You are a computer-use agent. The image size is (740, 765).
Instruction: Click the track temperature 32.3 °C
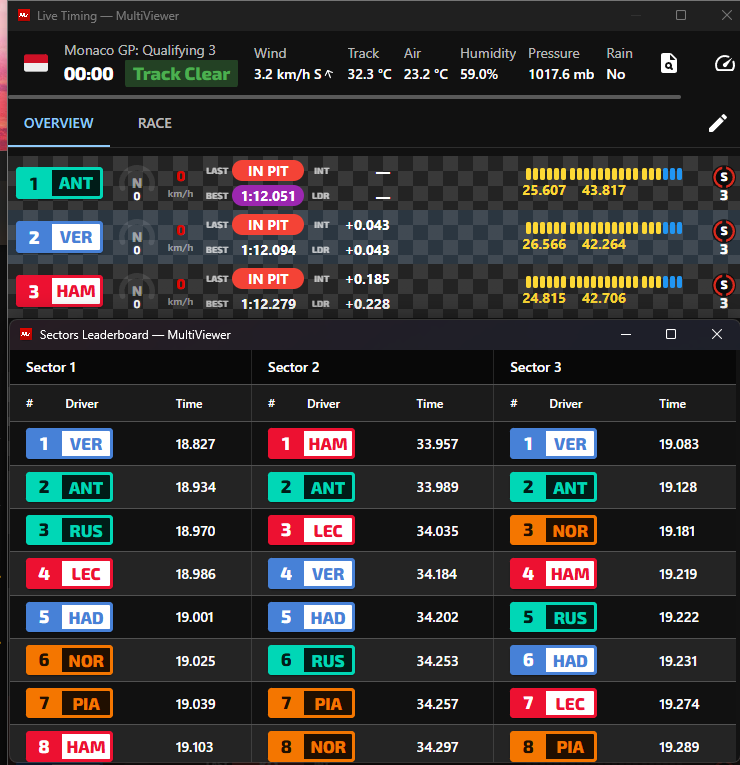coord(370,74)
